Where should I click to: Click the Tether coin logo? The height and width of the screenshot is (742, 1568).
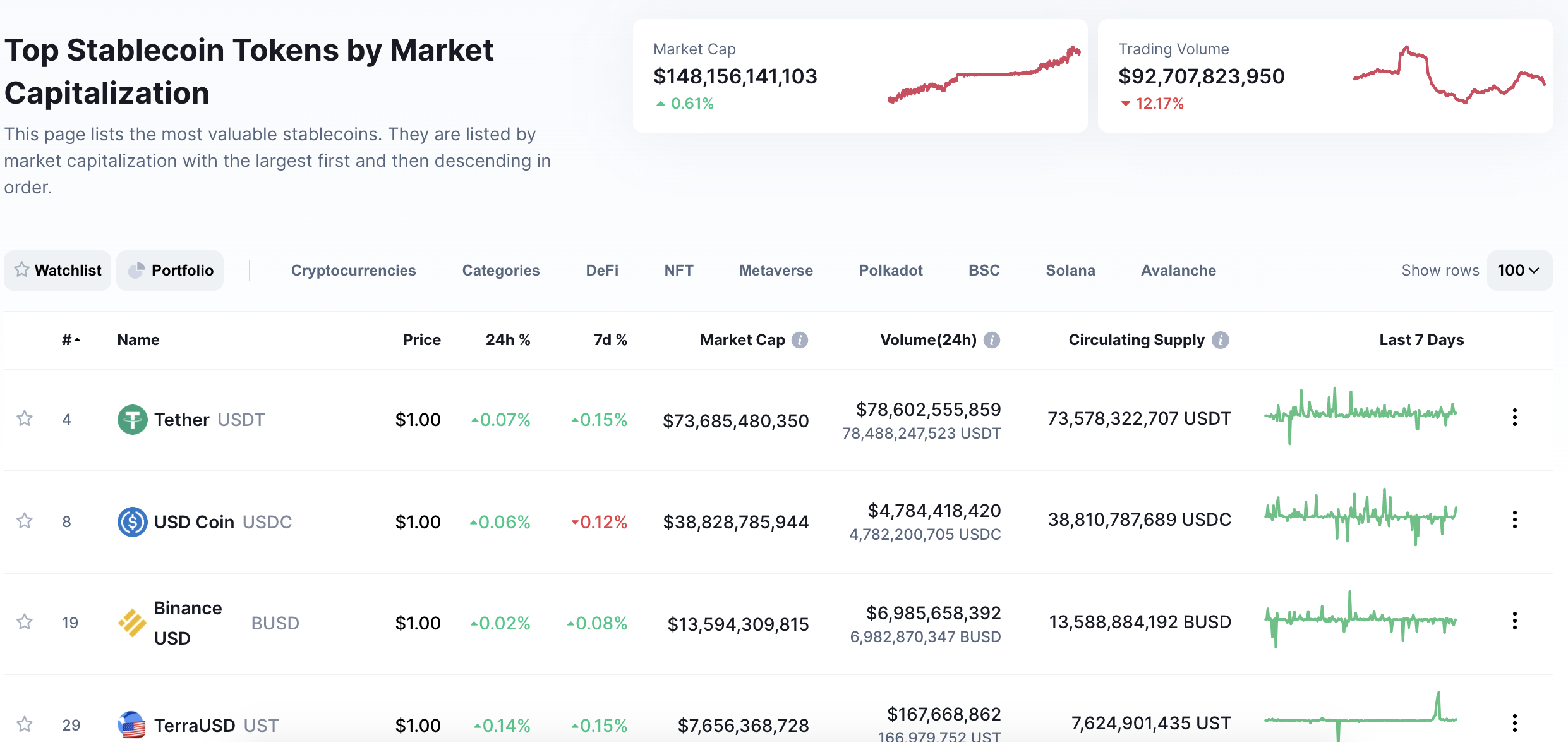133,420
